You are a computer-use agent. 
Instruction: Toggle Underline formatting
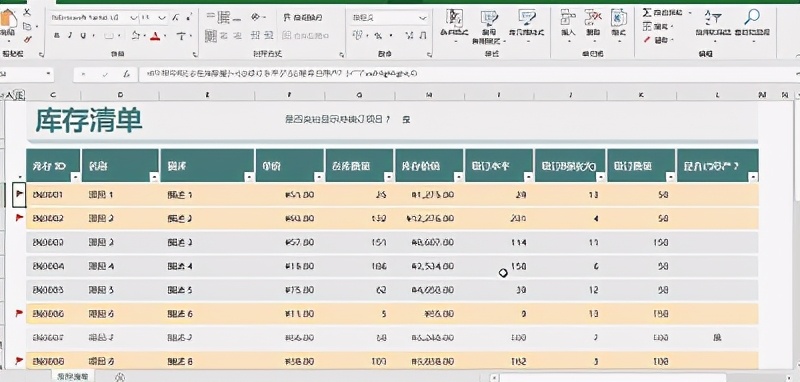coord(83,36)
